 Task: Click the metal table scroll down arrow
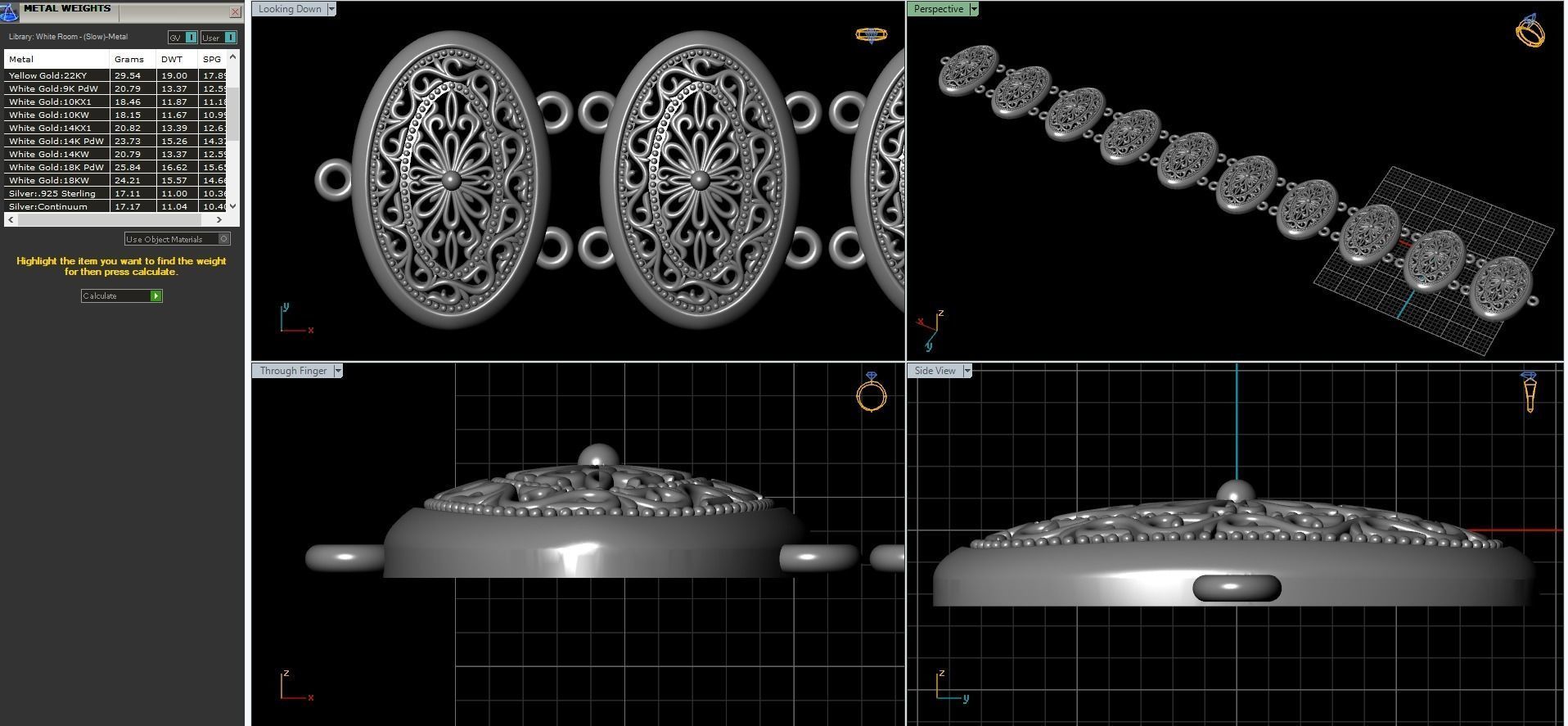click(232, 206)
